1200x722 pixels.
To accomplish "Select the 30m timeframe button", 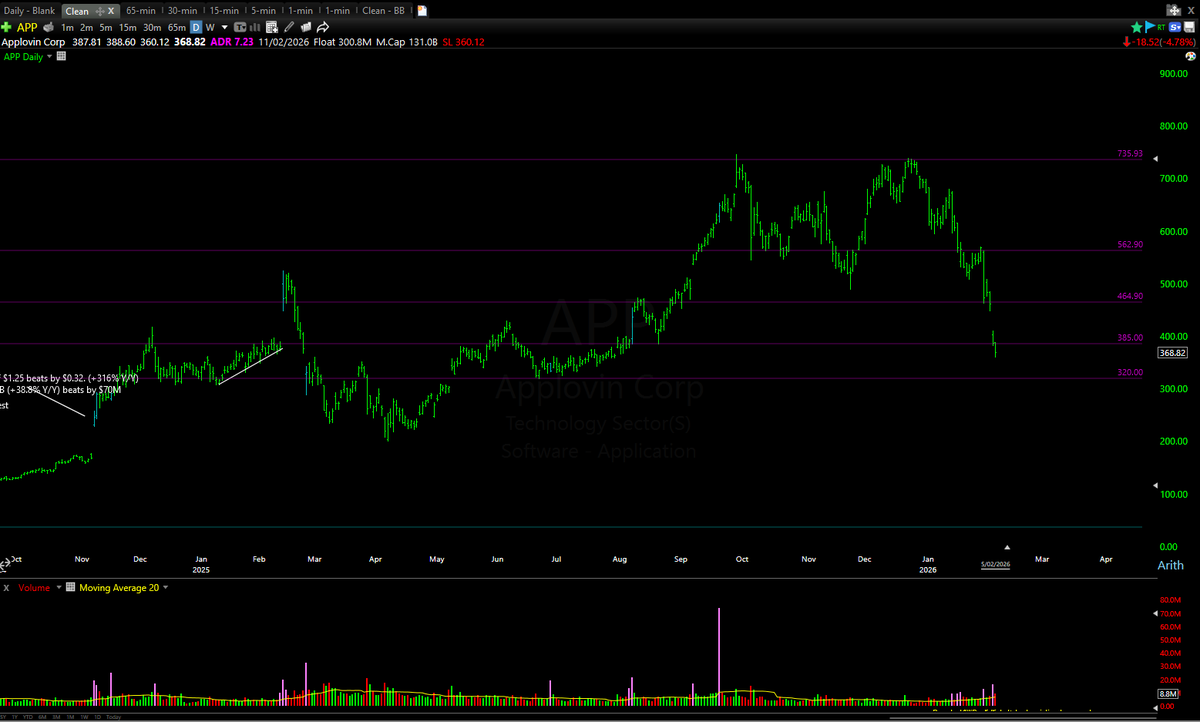I will [x=152, y=27].
